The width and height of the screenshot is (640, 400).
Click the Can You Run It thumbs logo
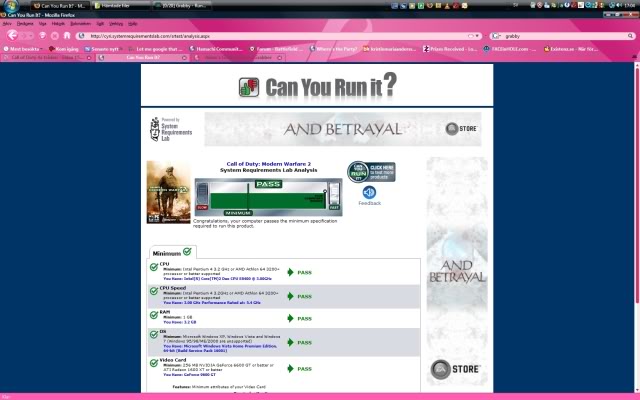[250, 86]
